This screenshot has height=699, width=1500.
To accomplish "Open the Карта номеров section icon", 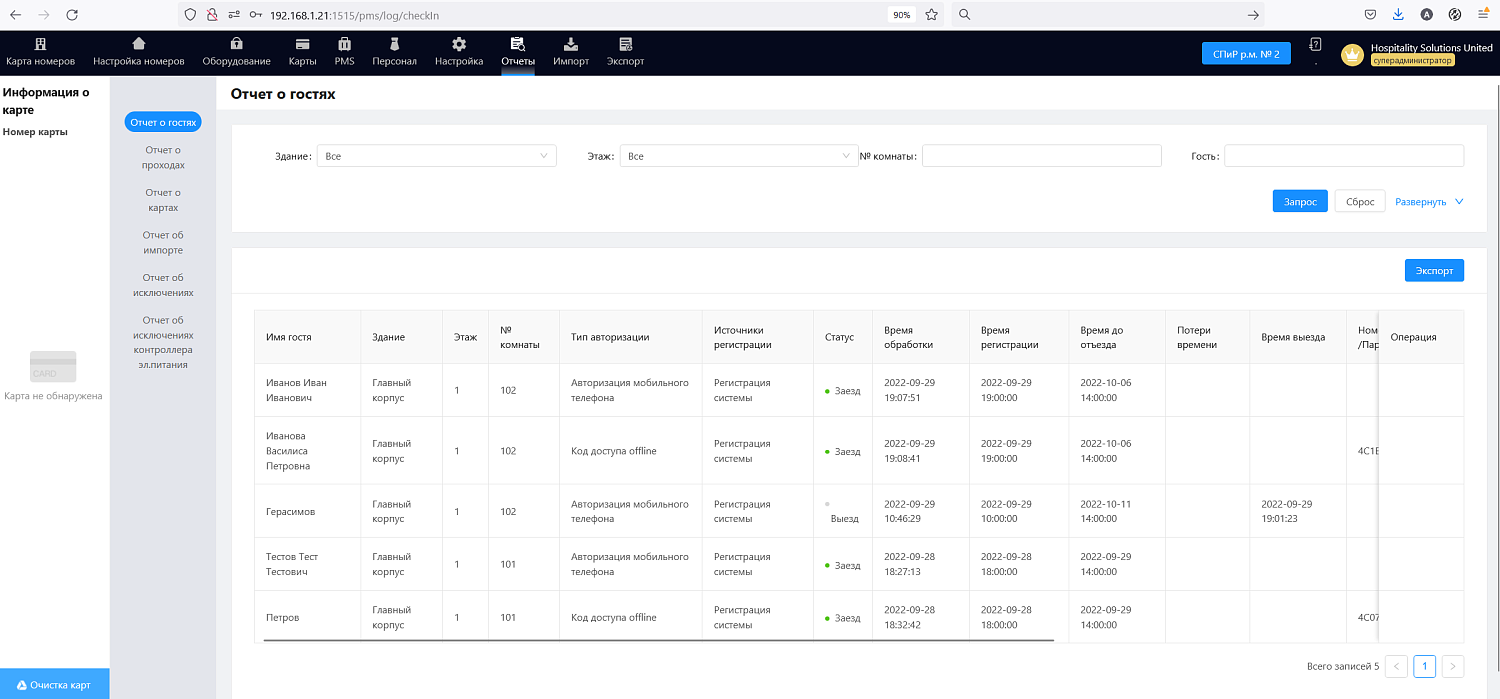I will 40,44.
